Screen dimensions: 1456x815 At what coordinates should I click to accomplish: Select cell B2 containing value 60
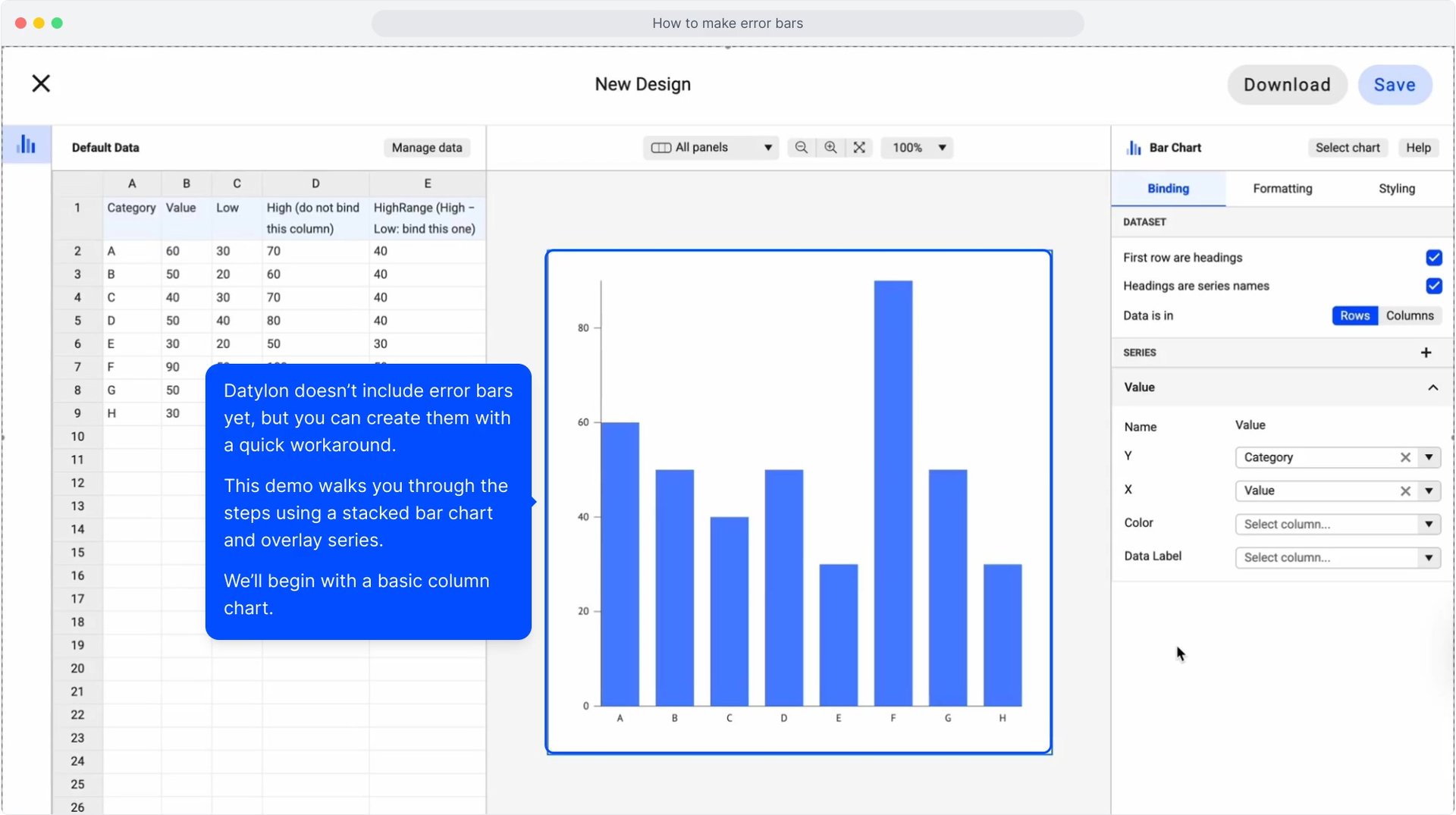pos(186,251)
